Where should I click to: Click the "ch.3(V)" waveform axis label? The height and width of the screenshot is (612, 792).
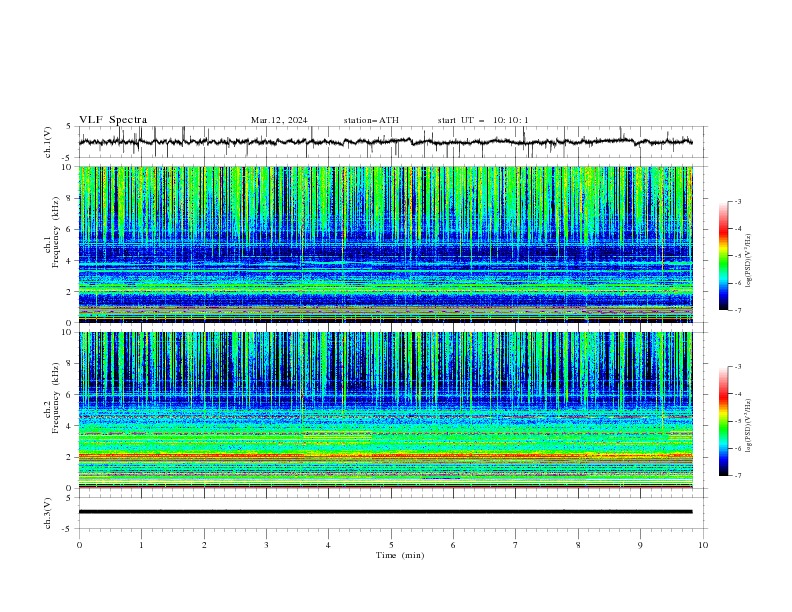[x=48, y=513]
